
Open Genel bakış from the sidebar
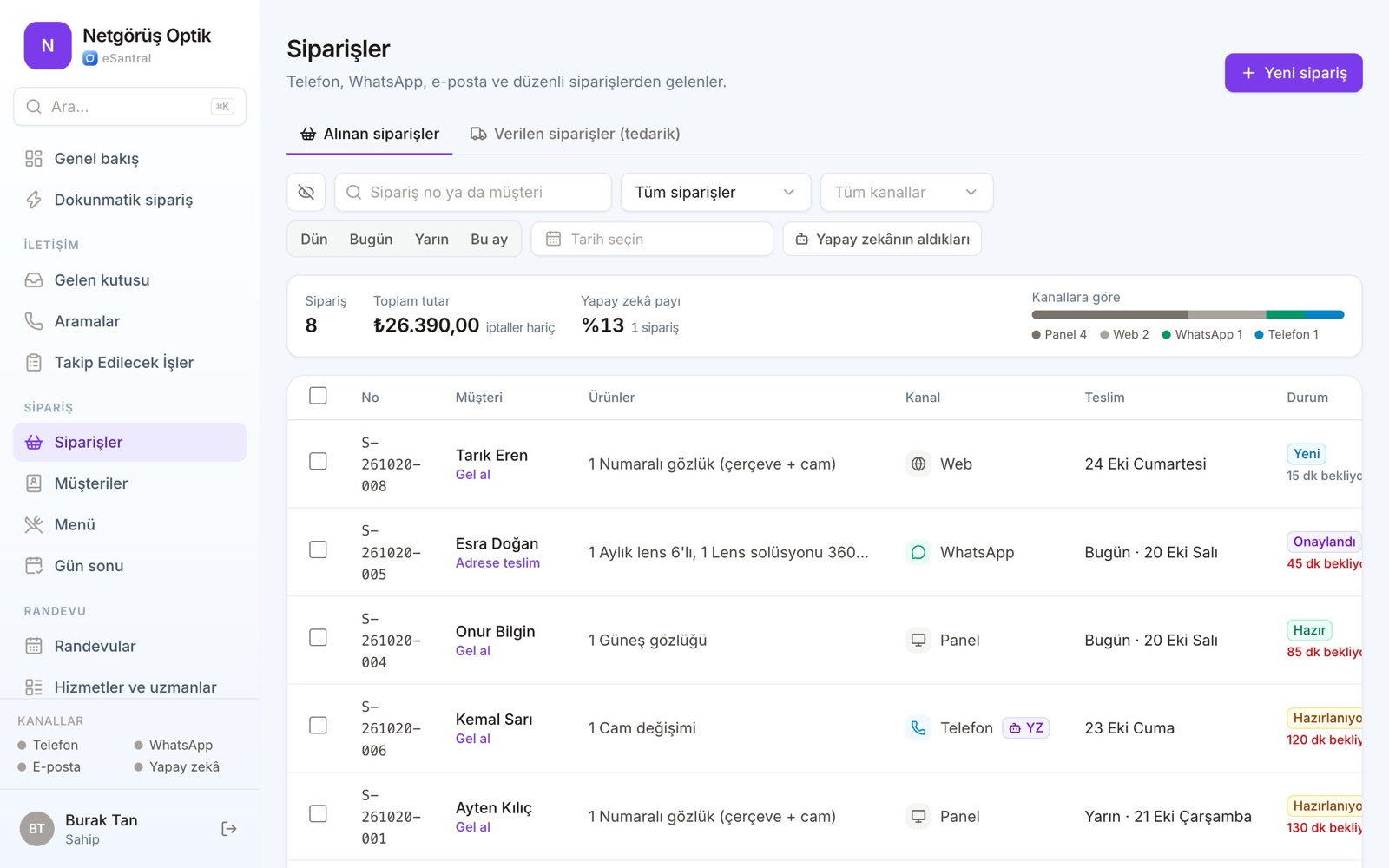coord(129,158)
